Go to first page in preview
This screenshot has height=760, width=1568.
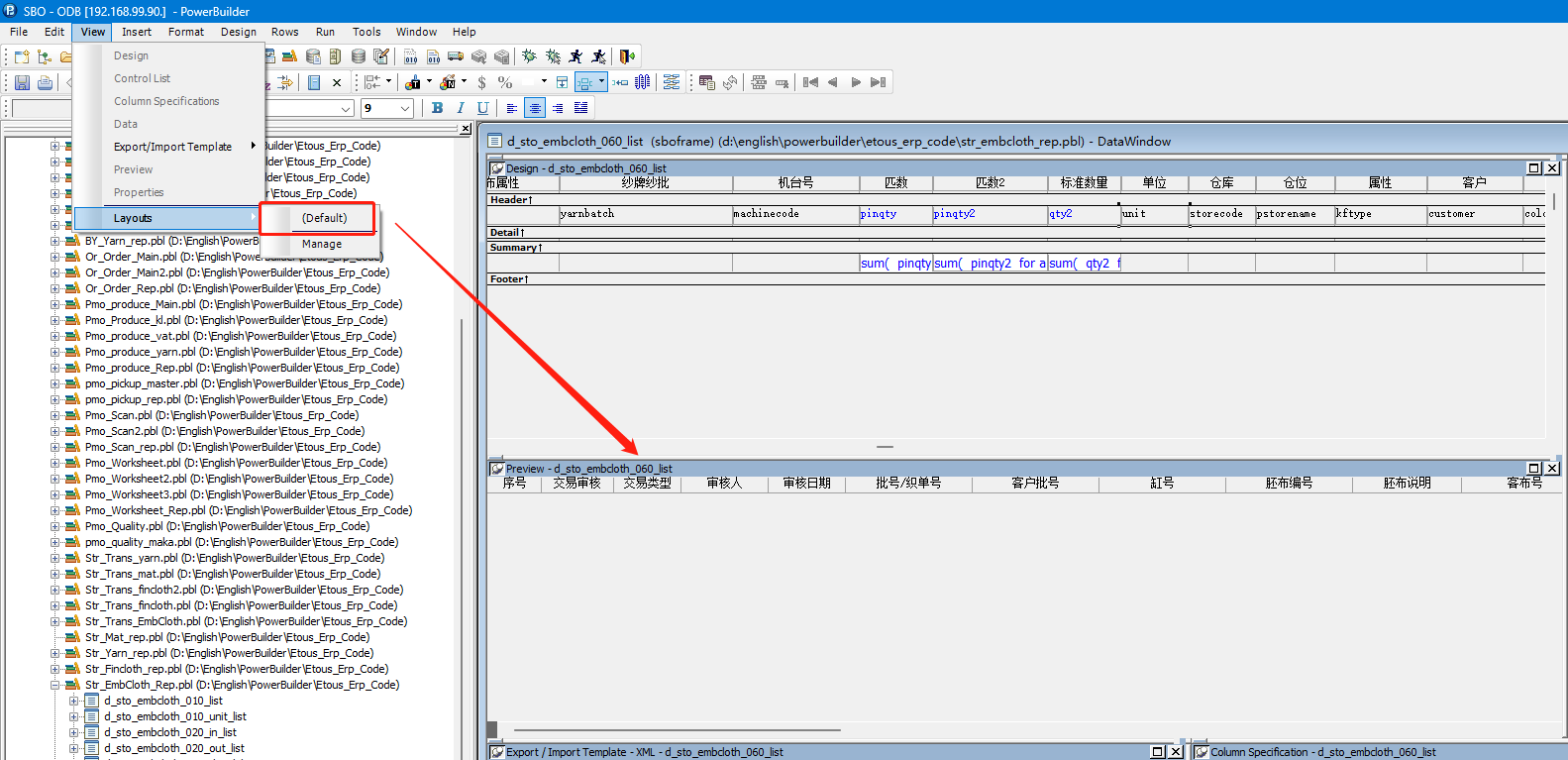point(810,82)
